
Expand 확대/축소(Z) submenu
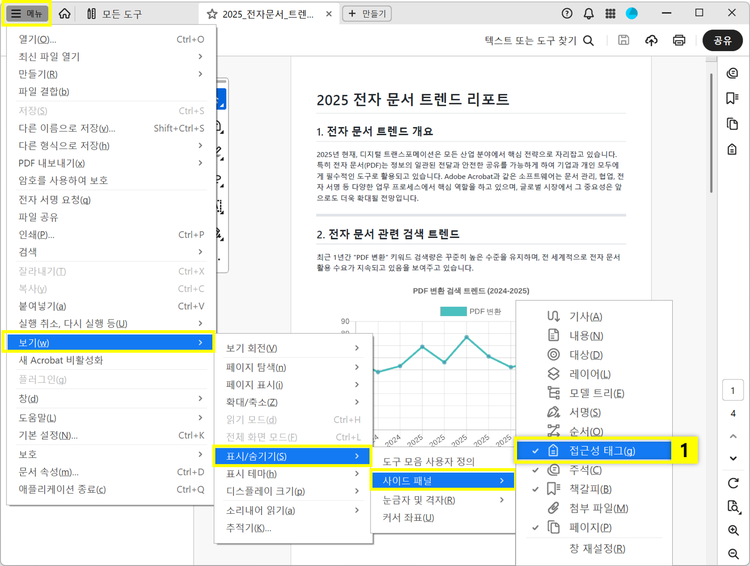click(x=293, y=402)
